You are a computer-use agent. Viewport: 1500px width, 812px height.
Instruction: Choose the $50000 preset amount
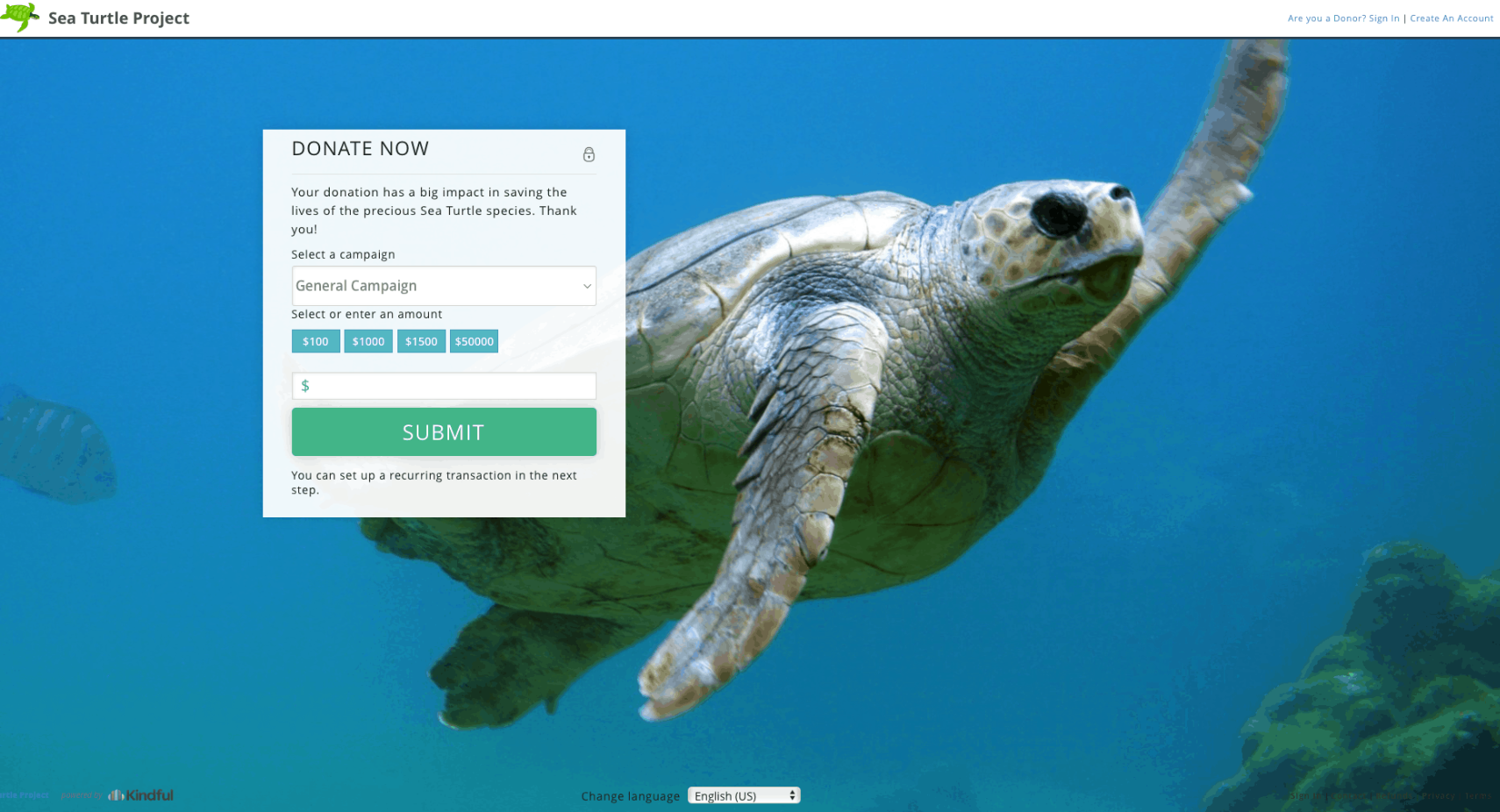point(474,341)
